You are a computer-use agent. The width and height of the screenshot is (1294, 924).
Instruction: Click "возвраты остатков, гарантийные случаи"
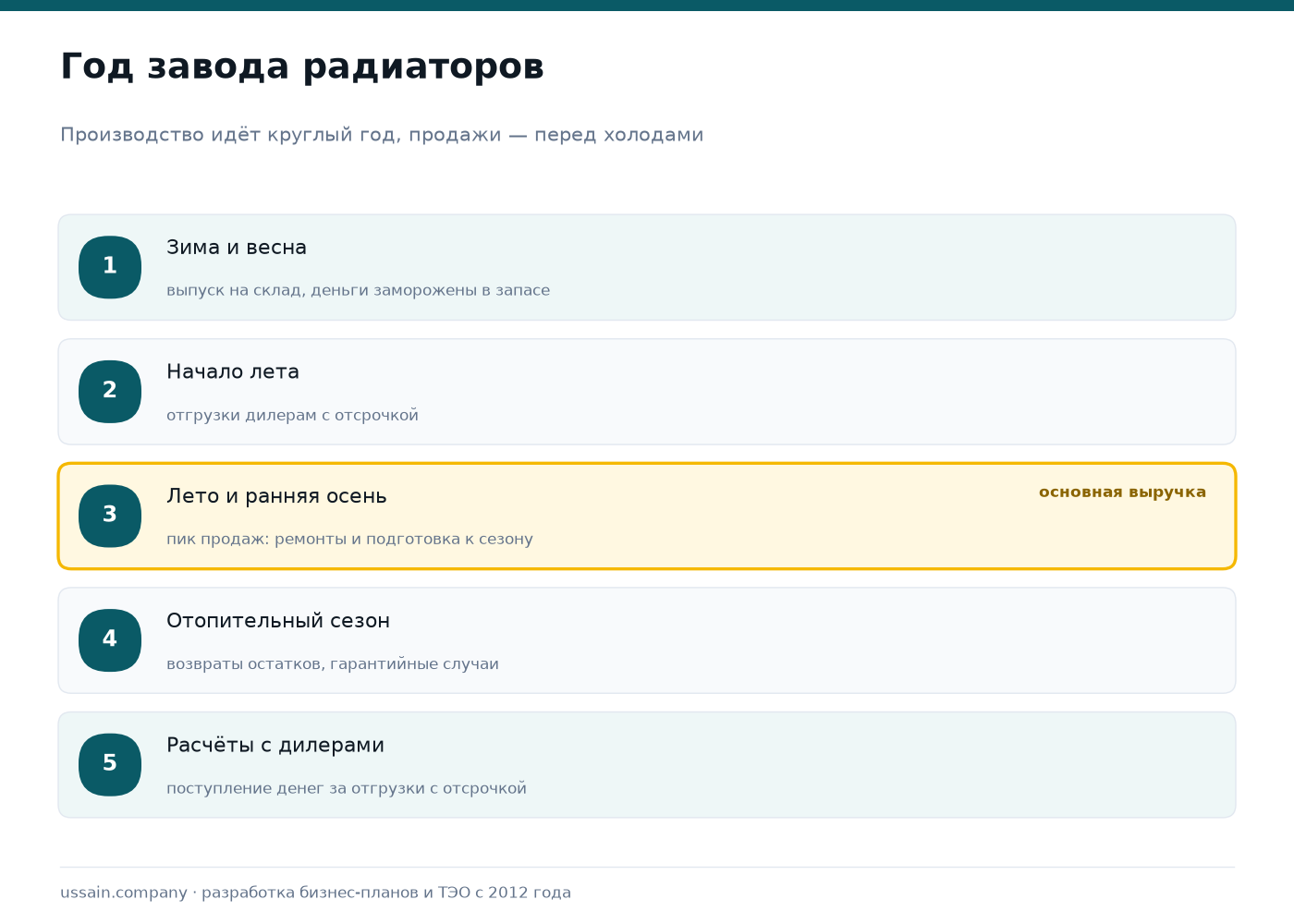pyautogui.click(x=333, y=663)
